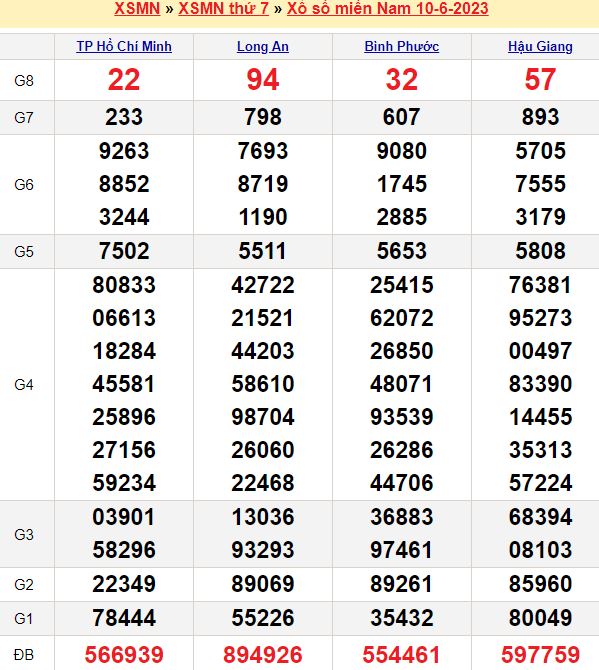Open the Hậu Giang province link

coord(540,46)
